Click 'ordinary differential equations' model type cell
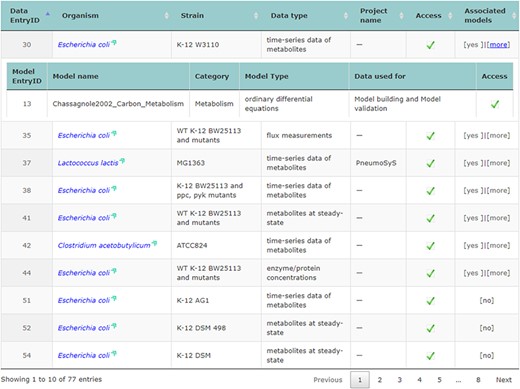520x389 pixels. pyautogui.click(x=294, y=104)
